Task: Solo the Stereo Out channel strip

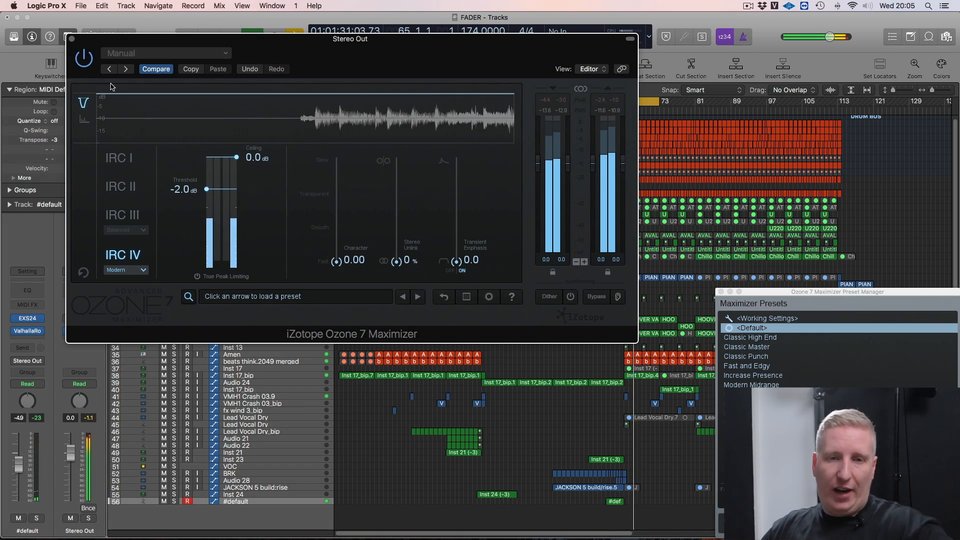Action: pyautogui.click(x=88, y=518)
